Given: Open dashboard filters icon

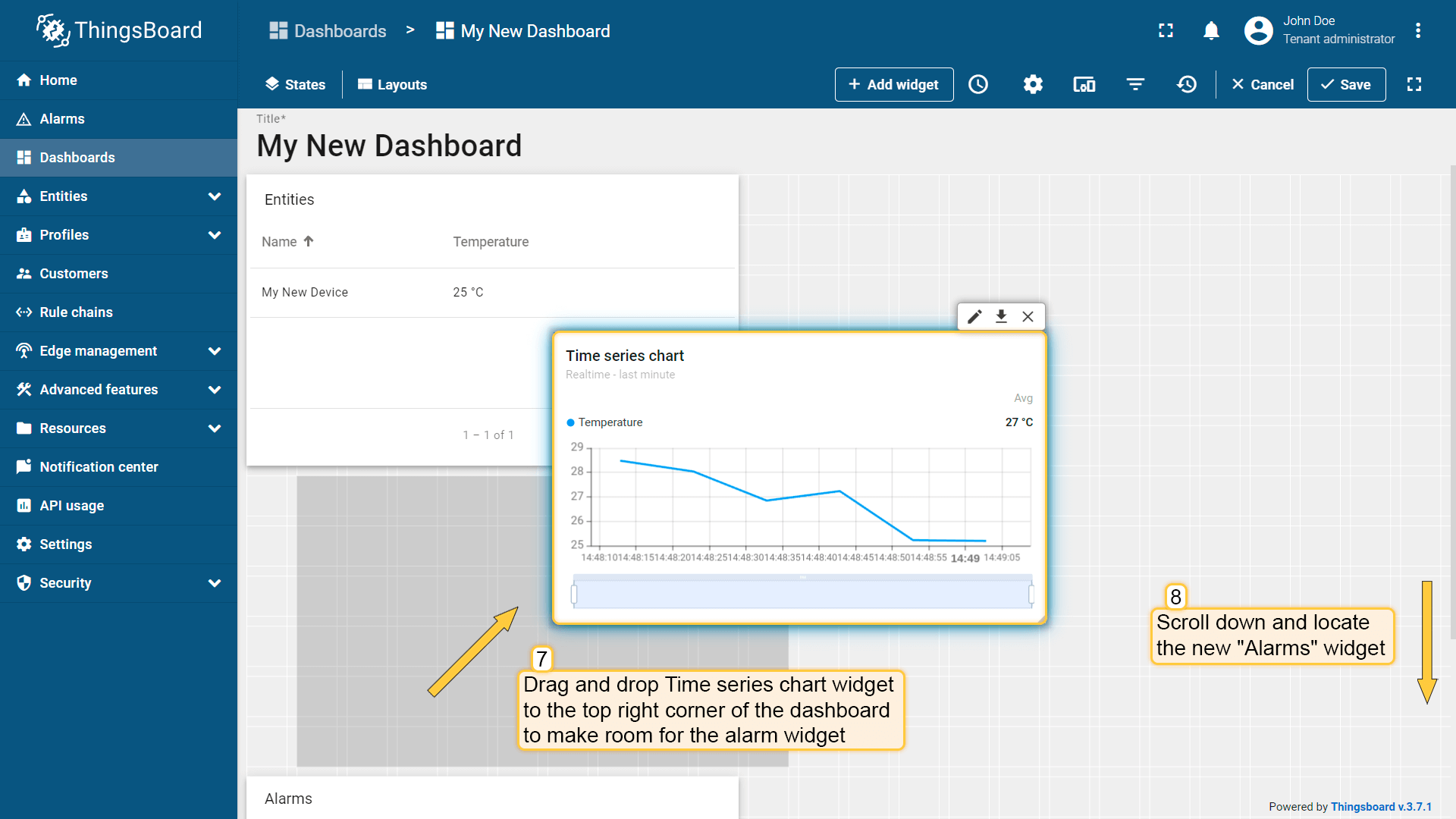Looking at the screenshot, I should pos(1135,84).
